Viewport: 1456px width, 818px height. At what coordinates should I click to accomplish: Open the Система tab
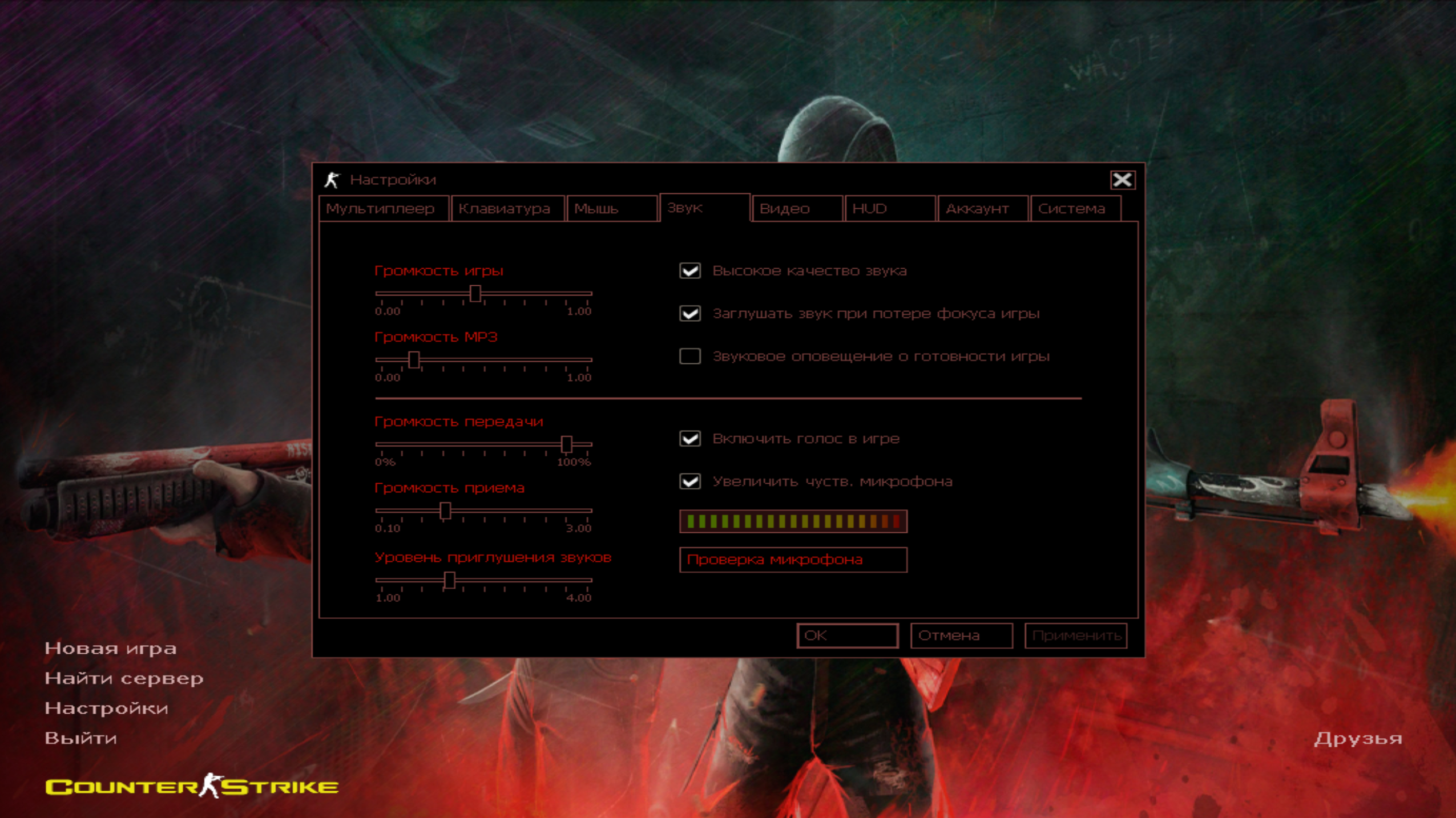1071,209
